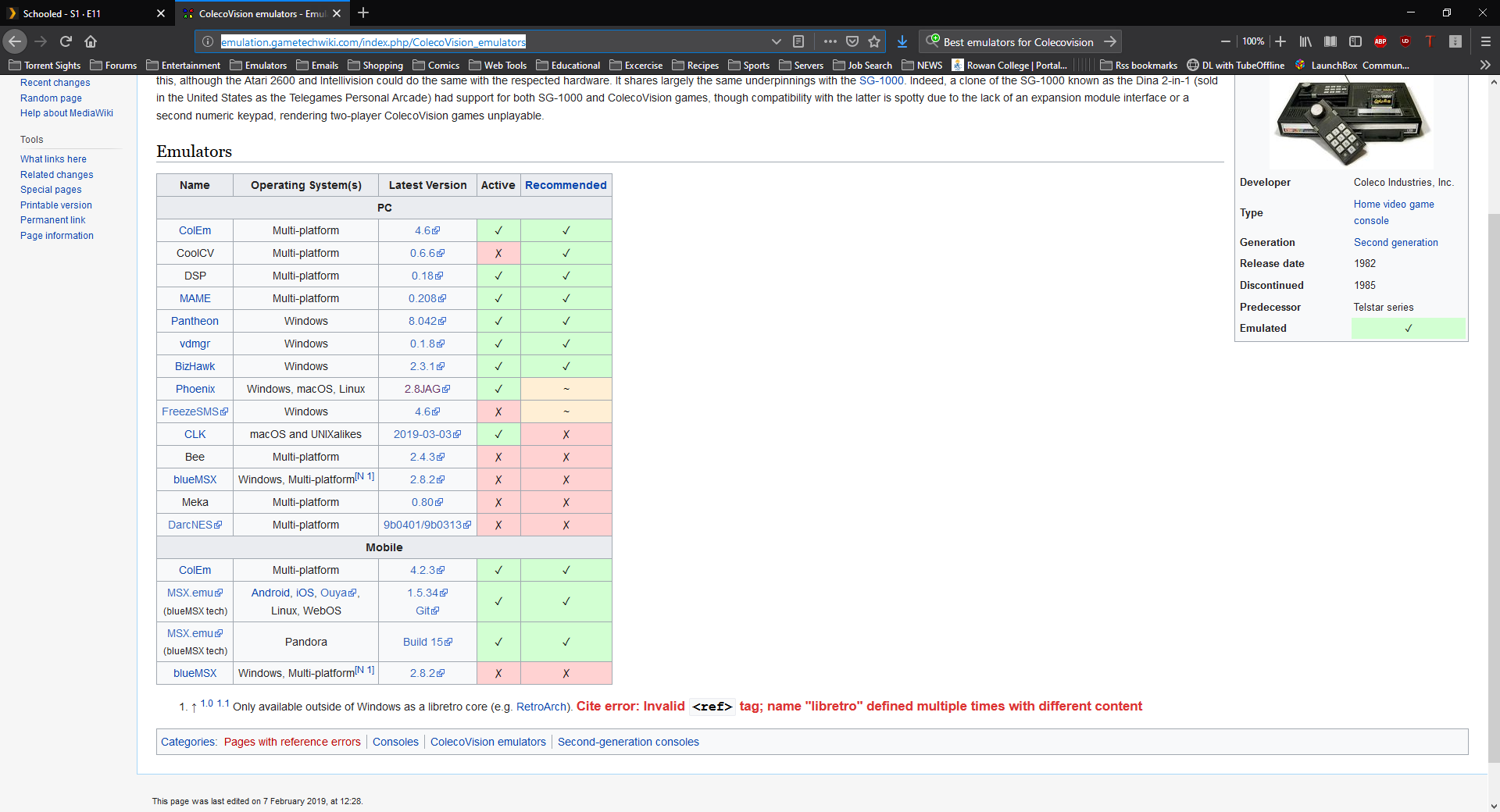This screenshot has width=1500, height=812.
Task: Open Printable version link
Action: pyautogui.click(x=56, y=205)
